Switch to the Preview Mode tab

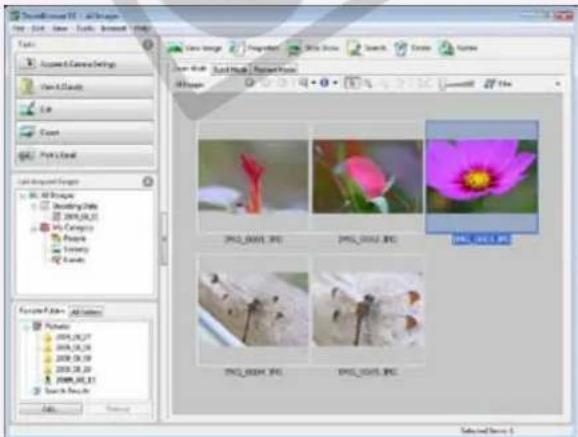coord(275,70)
